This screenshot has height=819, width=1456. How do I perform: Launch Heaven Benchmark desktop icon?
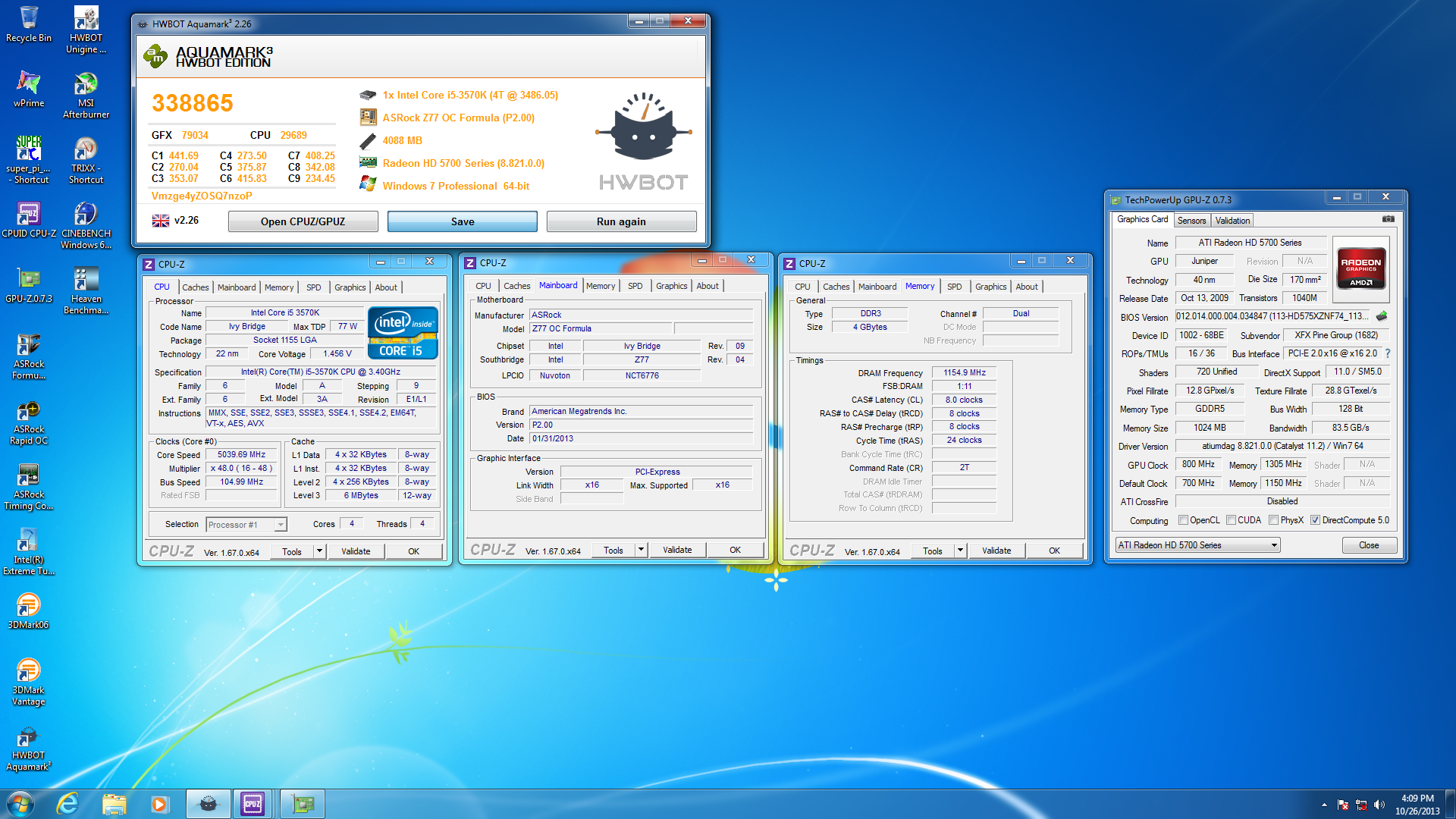(86, 291)
